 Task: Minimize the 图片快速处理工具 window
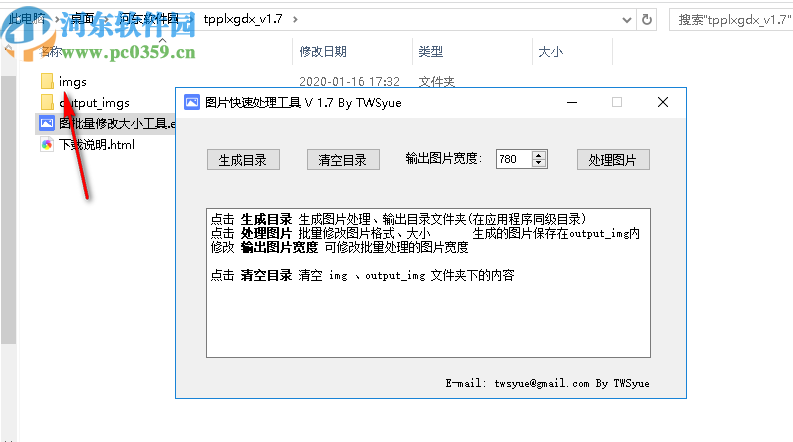point(572,103)
